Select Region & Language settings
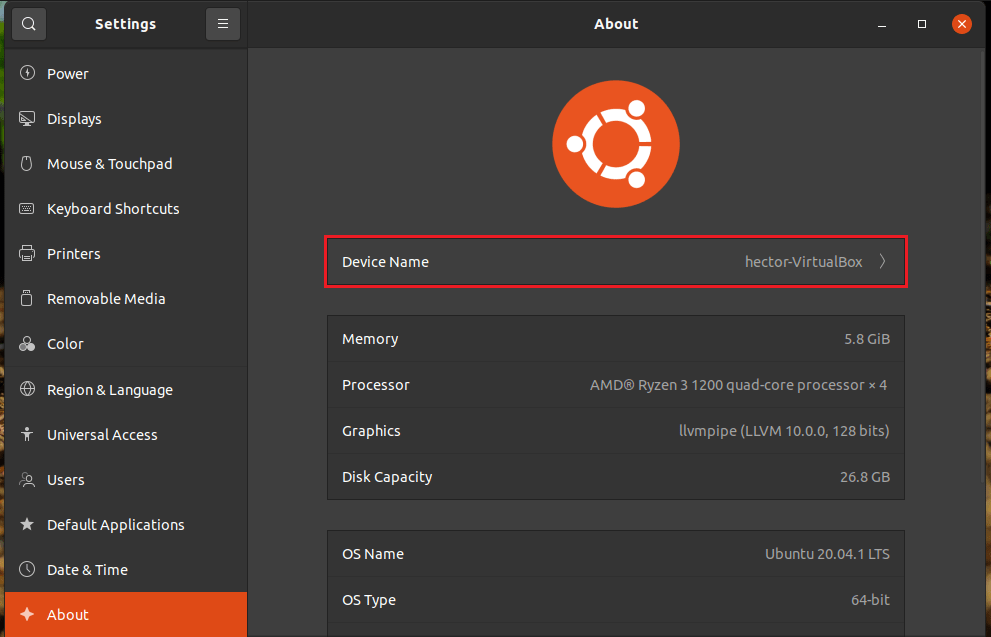Viewport: 991px width, 637px height. click(x=27, y=389)
